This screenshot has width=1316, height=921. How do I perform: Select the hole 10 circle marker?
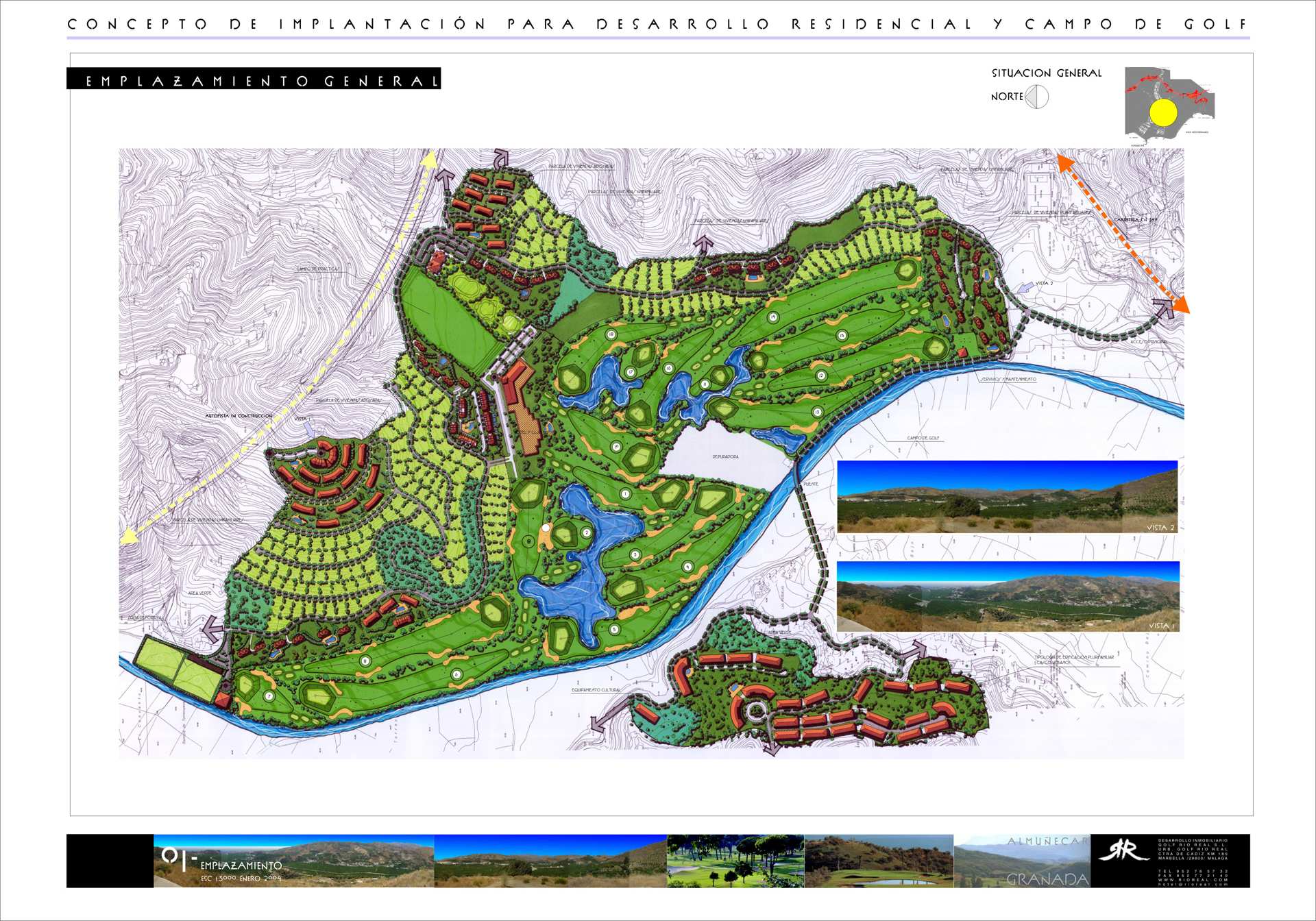click(x=616, y=447)
